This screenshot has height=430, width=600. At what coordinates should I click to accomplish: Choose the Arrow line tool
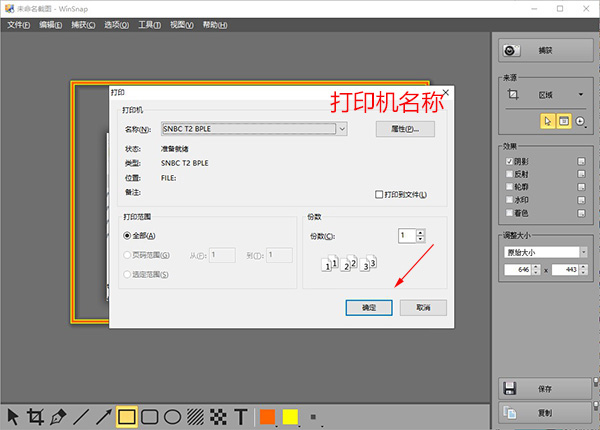104,417
